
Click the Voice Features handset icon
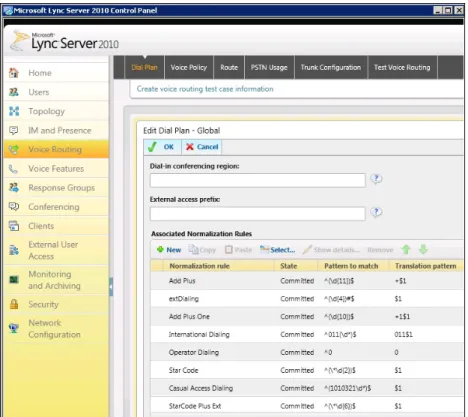pyautogui.click(x=14, y=169)
